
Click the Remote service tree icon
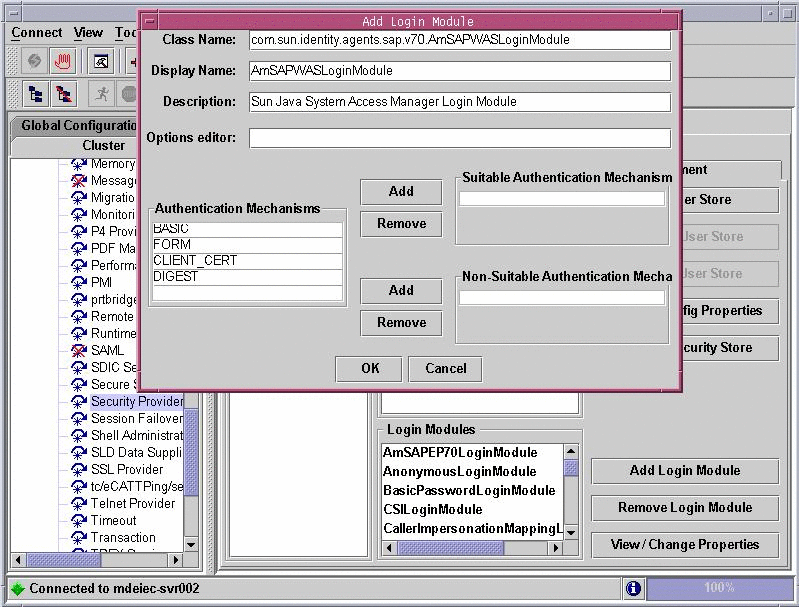pos(78,316)
